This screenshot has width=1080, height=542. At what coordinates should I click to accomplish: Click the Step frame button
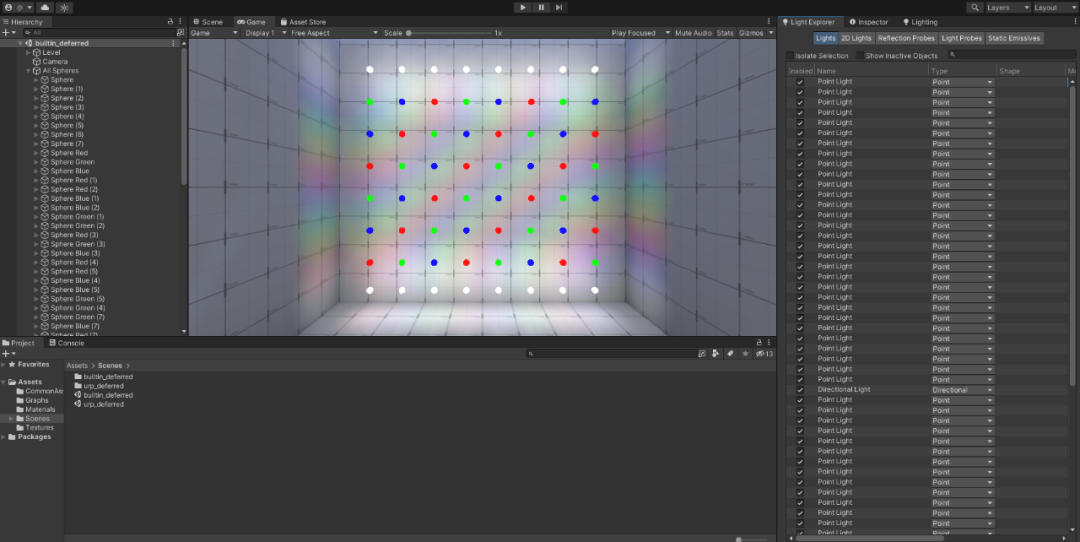tap(560, 7)
